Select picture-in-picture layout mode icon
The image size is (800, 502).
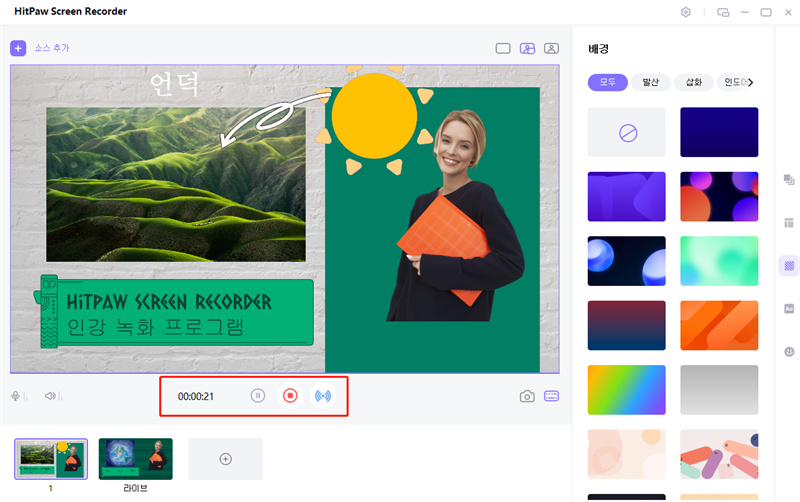(527, 48)
